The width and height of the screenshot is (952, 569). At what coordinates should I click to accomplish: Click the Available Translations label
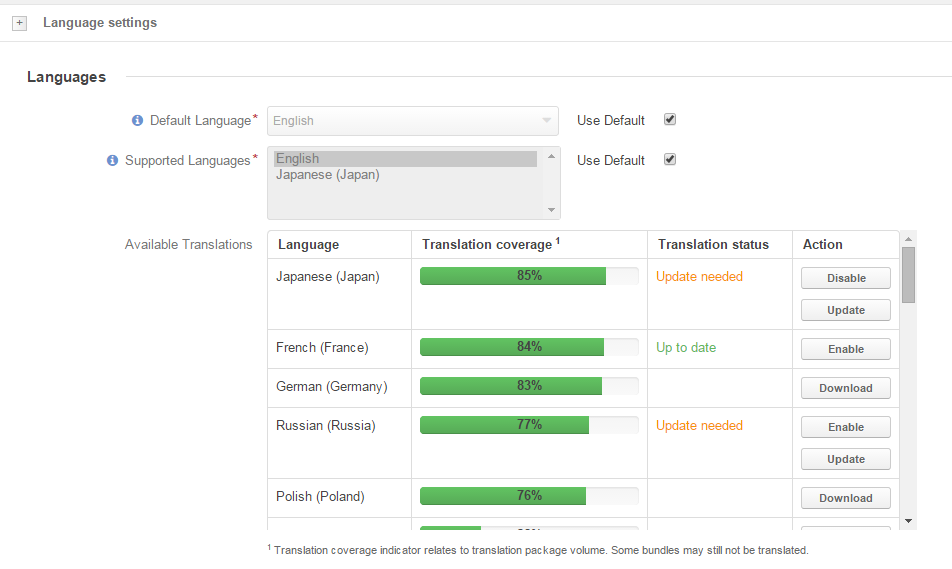(x=188, y=245)
